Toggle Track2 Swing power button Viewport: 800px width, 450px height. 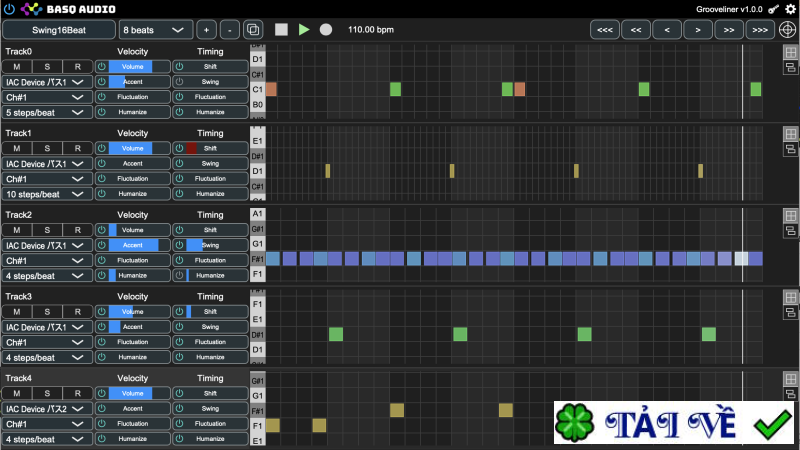179,245
